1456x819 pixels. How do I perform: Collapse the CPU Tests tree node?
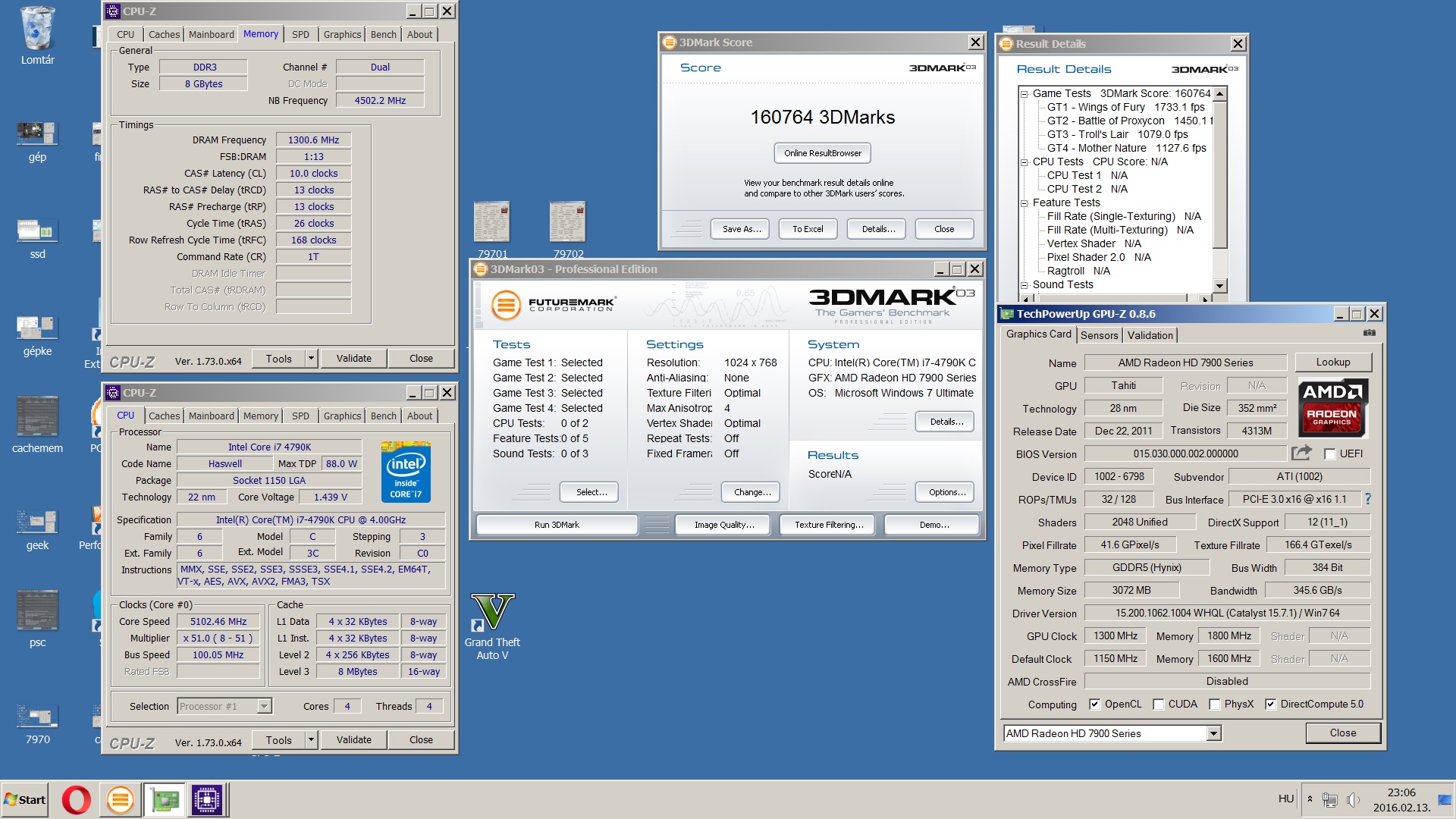[1024, 162]
